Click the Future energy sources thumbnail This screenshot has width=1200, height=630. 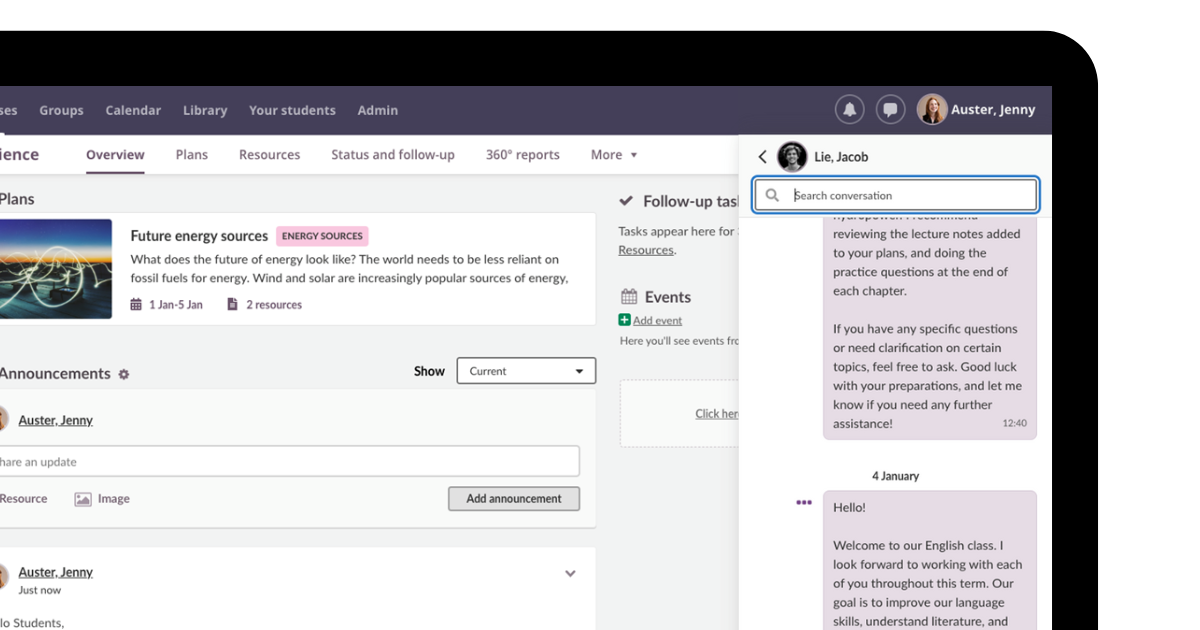[56, 269]
